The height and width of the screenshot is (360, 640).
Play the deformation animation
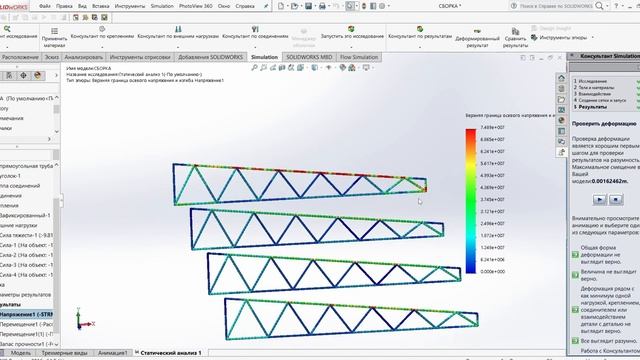point(599,200)
